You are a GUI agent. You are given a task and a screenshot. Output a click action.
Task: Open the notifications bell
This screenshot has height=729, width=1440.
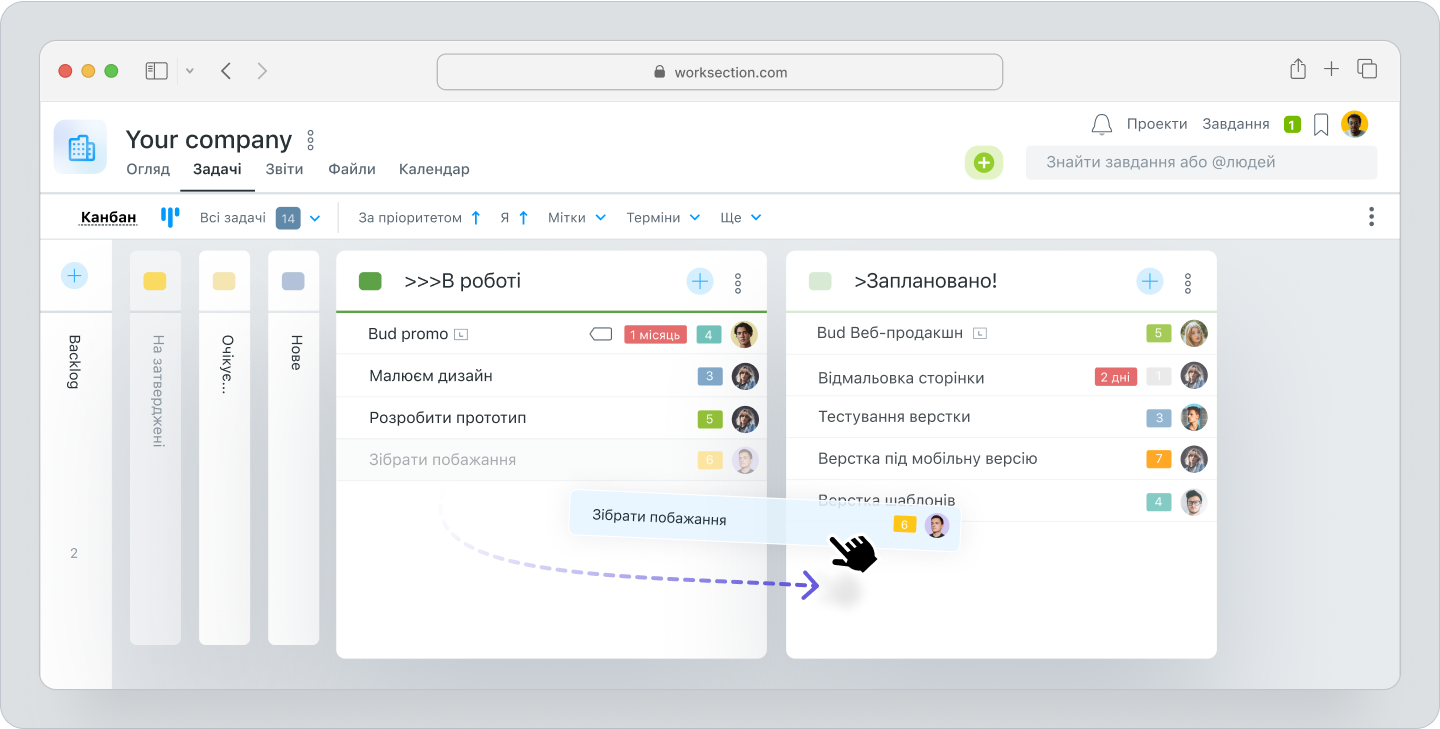1101,123
